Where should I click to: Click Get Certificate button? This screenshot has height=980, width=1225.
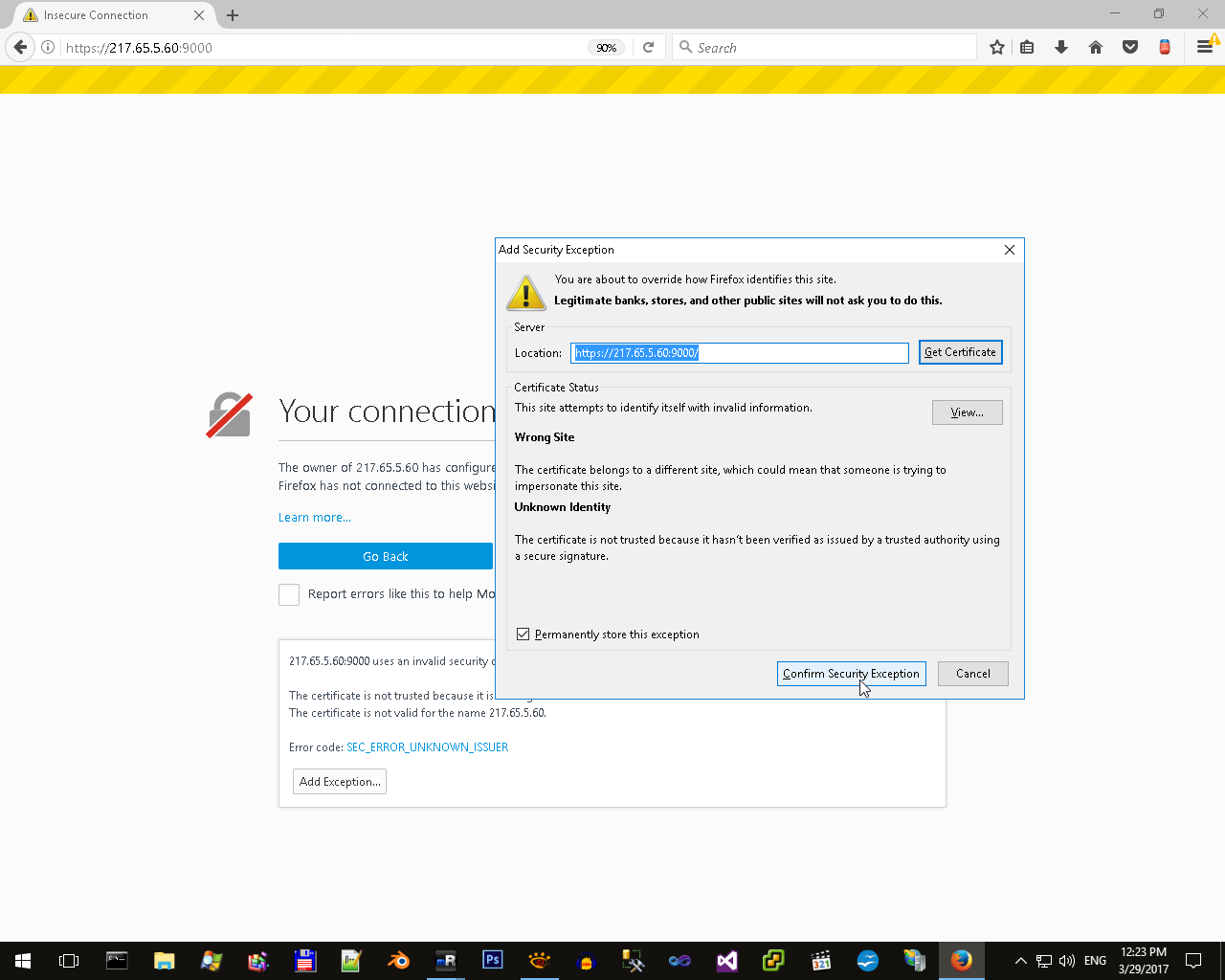pos(961,352)
